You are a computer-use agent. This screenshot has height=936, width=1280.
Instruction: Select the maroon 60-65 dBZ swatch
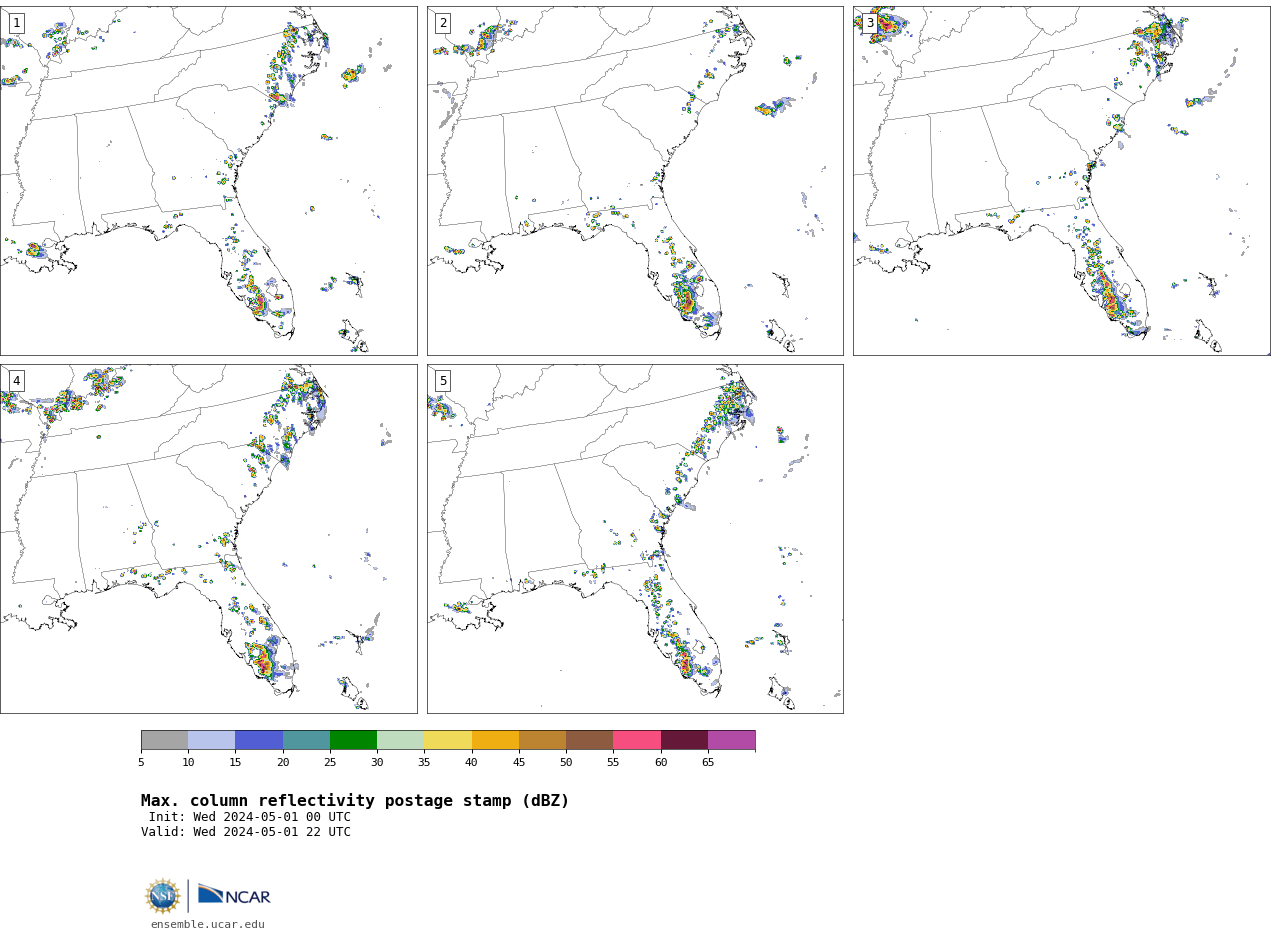pyautogui.click(x=684, y=740)
